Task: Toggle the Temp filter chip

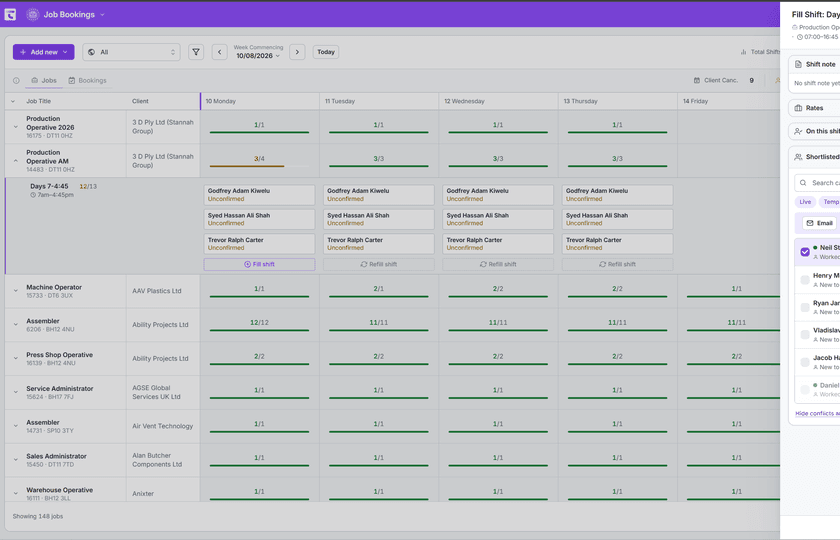Action: coord(830,202)
